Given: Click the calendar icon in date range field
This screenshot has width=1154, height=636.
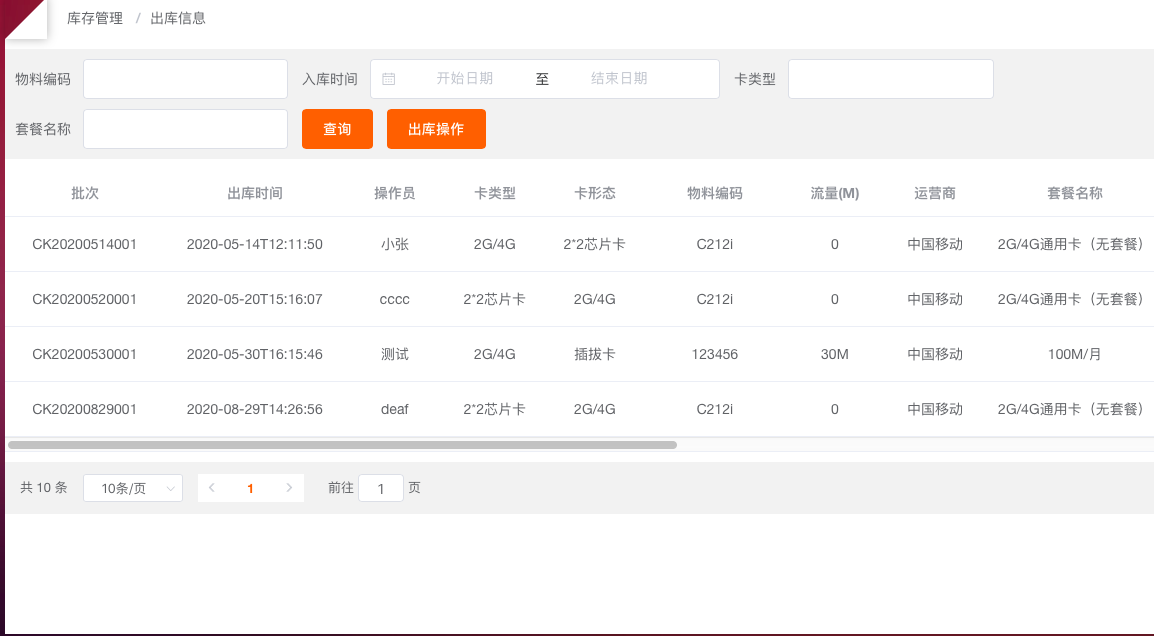Looking at the screenshot, I should point(389,79).
